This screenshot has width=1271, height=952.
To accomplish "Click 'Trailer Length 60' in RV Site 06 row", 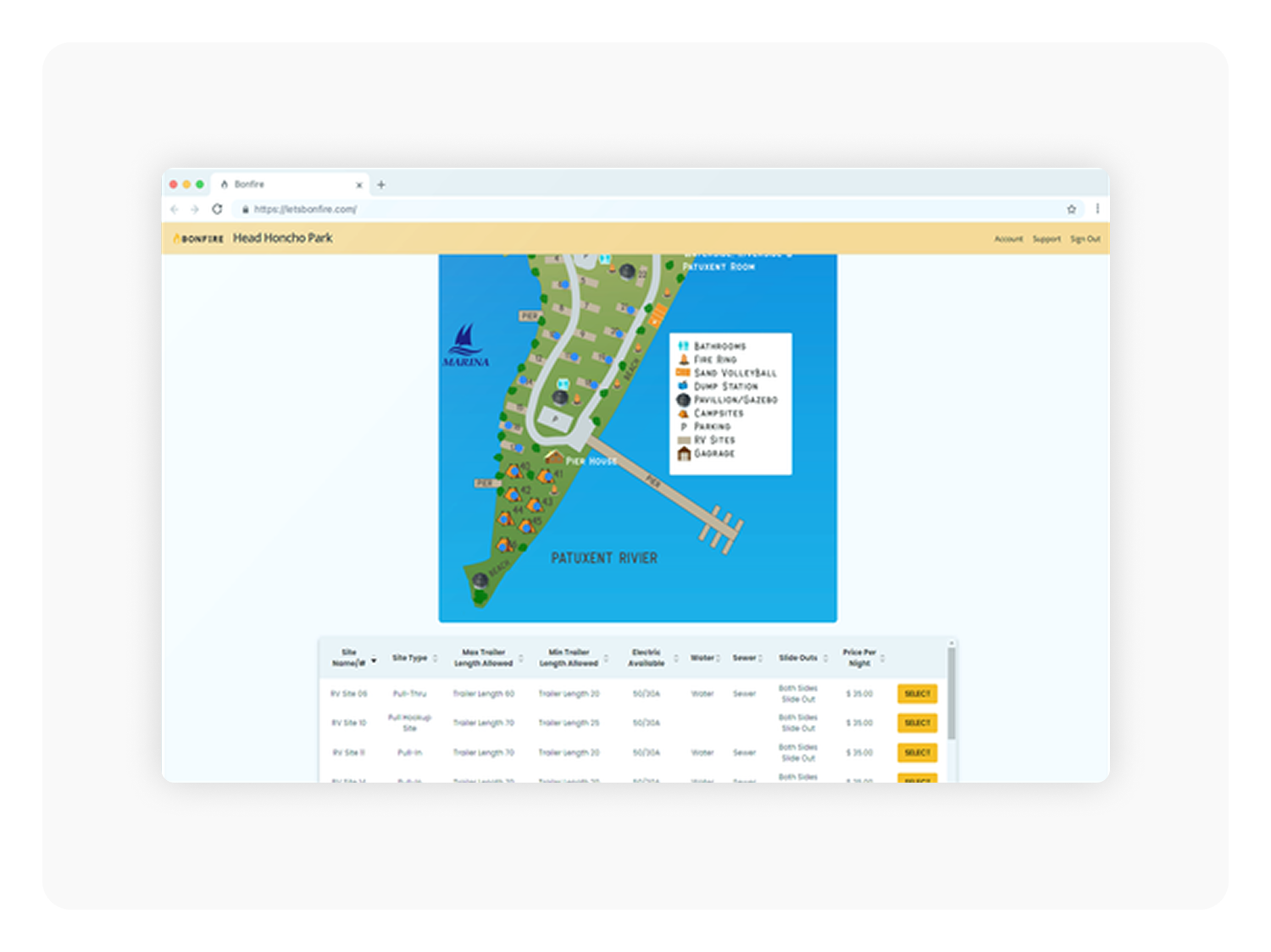I will (484, 694).
